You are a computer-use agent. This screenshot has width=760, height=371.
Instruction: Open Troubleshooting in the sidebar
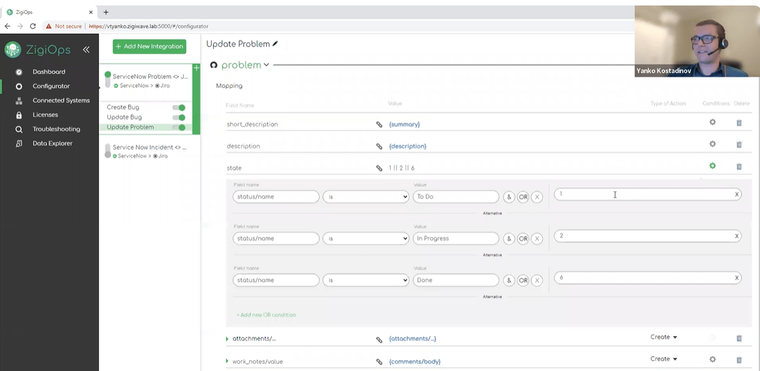(56, 129)
